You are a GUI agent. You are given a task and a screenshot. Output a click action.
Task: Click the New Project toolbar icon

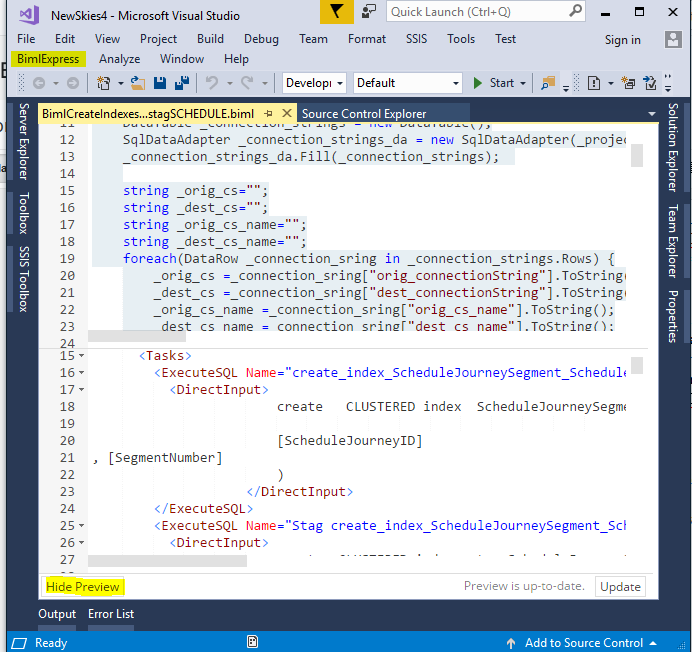point(104,83)
